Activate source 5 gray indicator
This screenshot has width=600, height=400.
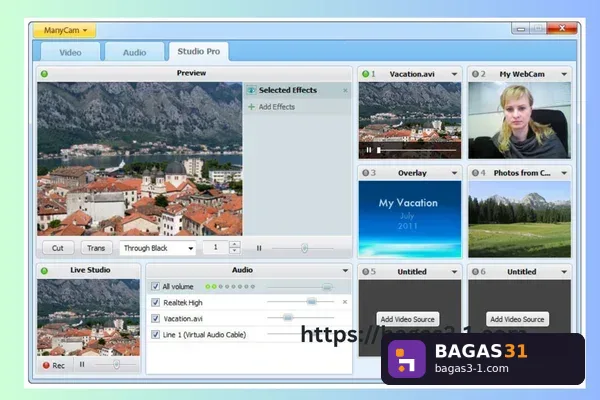coord(366,271)
